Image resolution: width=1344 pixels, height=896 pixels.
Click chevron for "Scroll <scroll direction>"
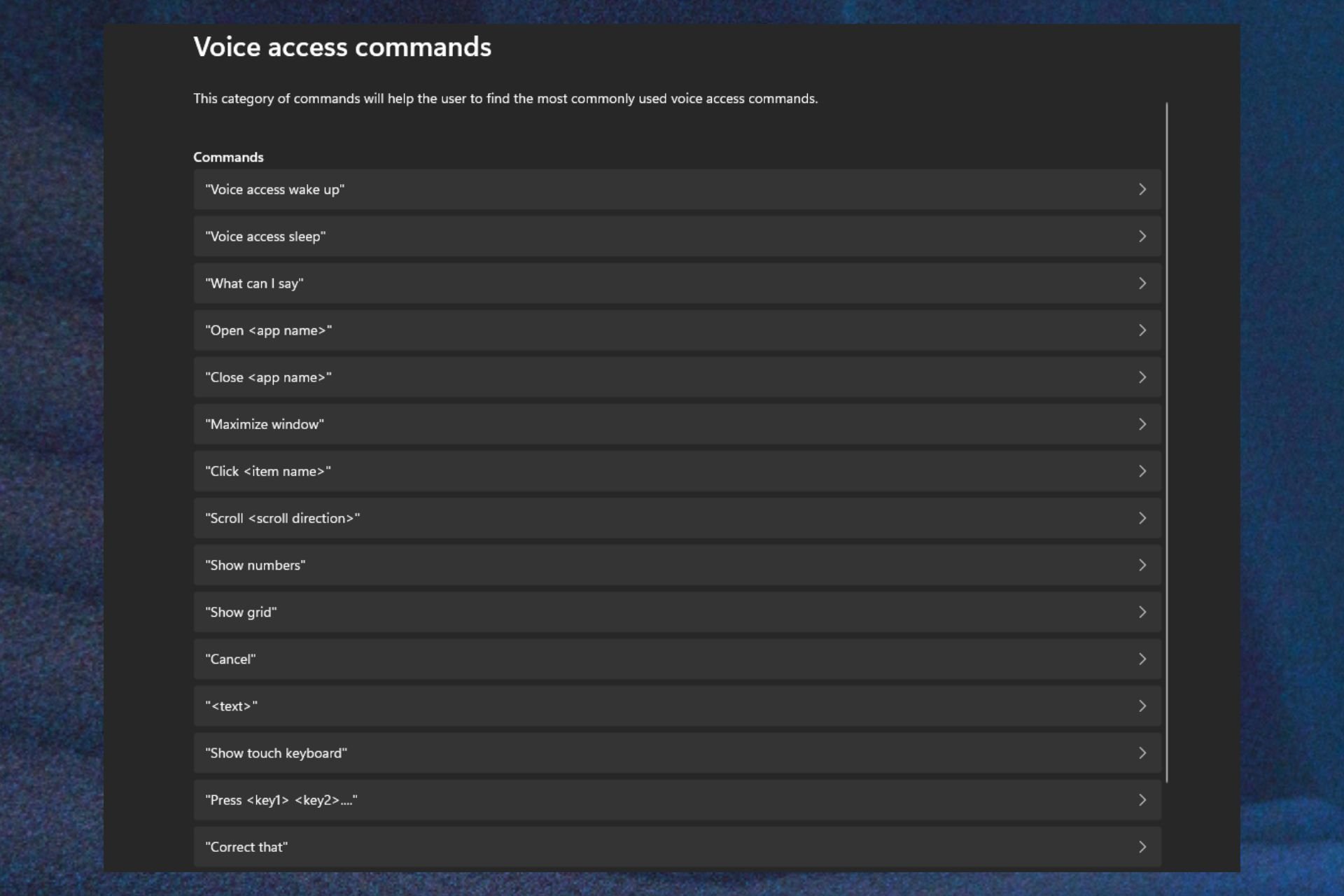1142,518
